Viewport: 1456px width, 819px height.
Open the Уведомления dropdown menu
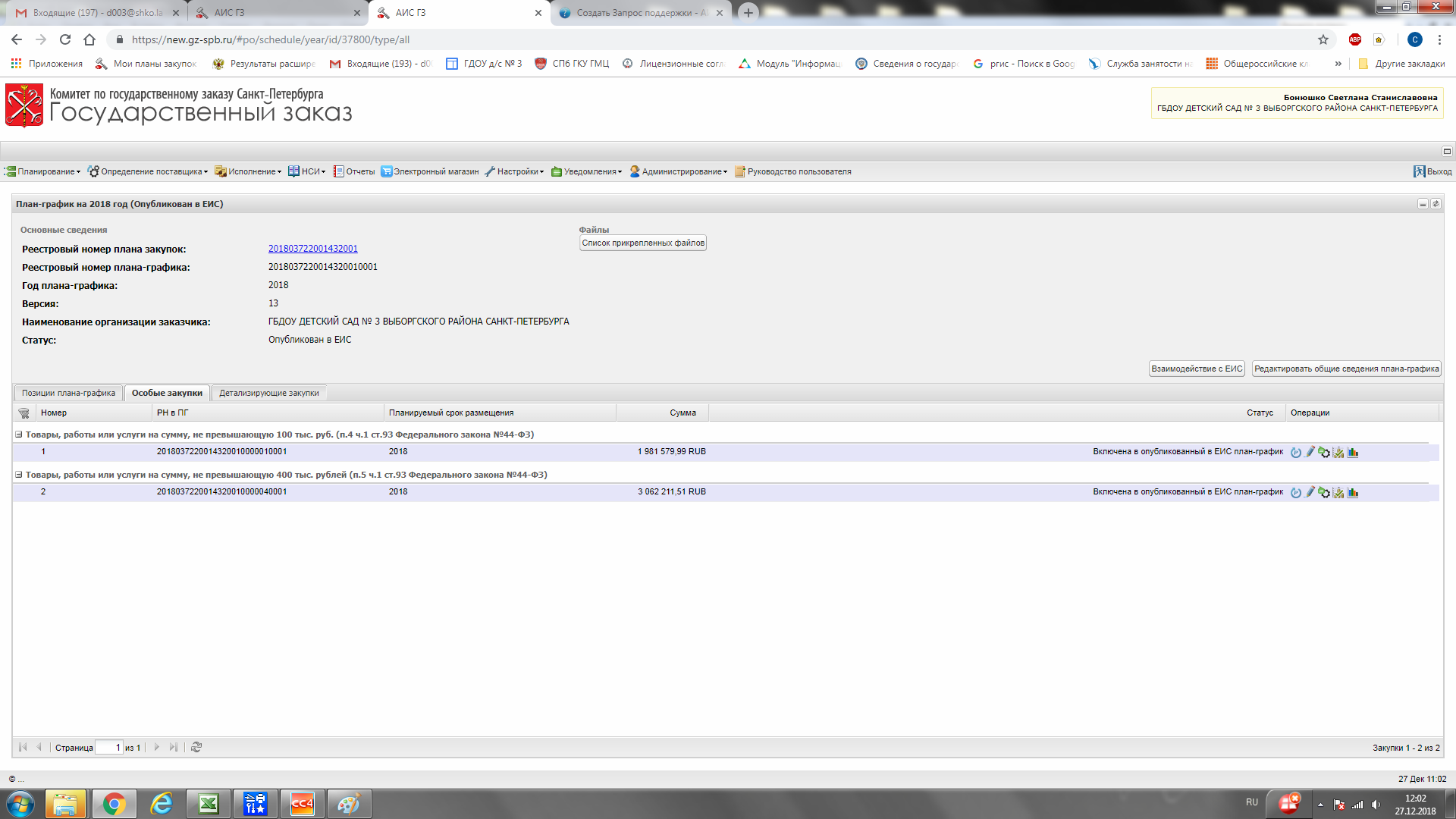point(586,171)
